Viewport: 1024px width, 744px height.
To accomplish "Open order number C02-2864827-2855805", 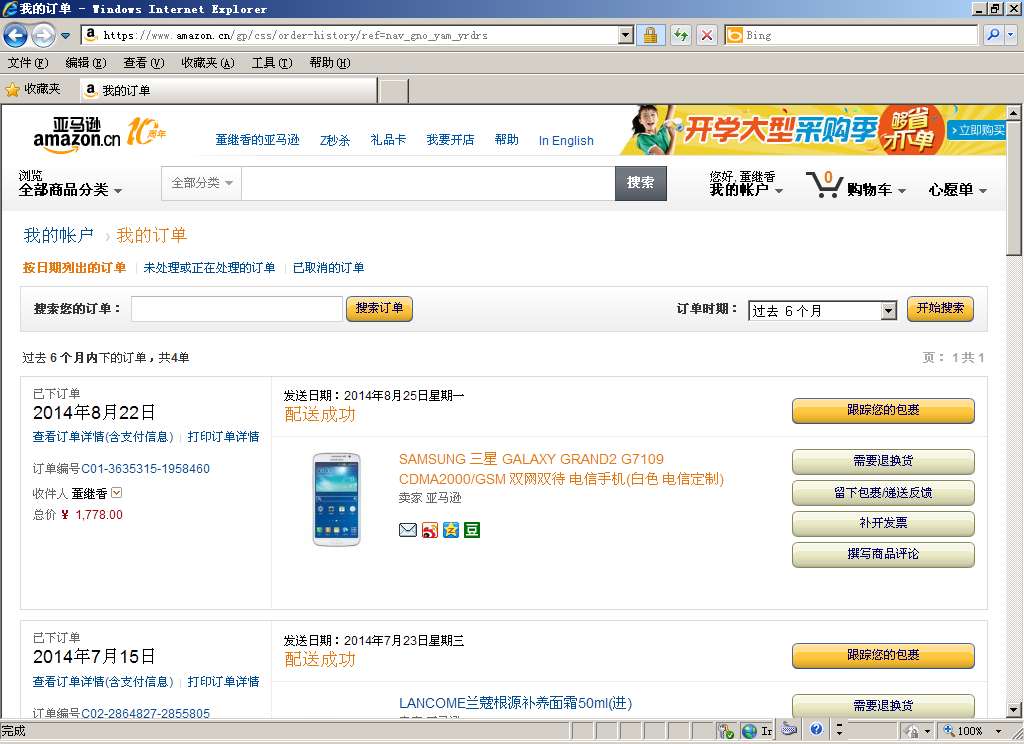I will [146, 713].
